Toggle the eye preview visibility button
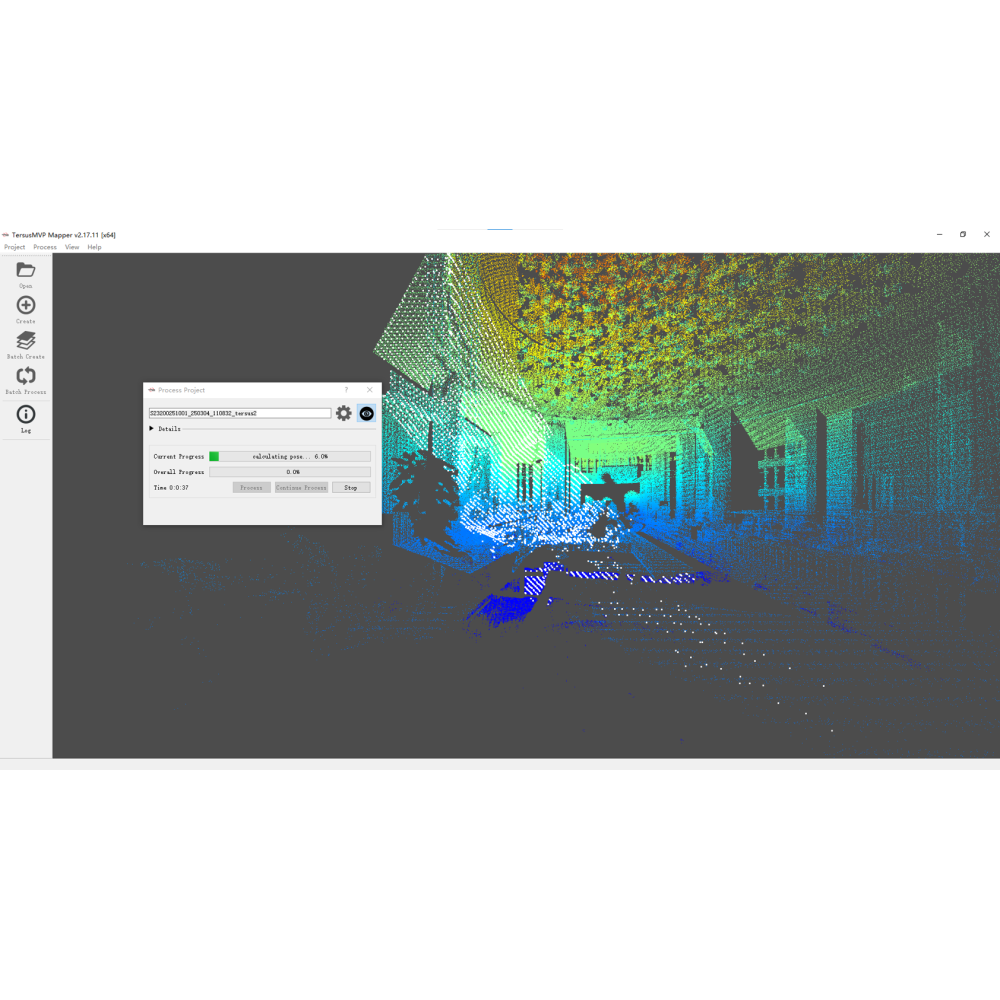Image resolution: width=1000 pixels, height=1000 pixels. [366, 413]
